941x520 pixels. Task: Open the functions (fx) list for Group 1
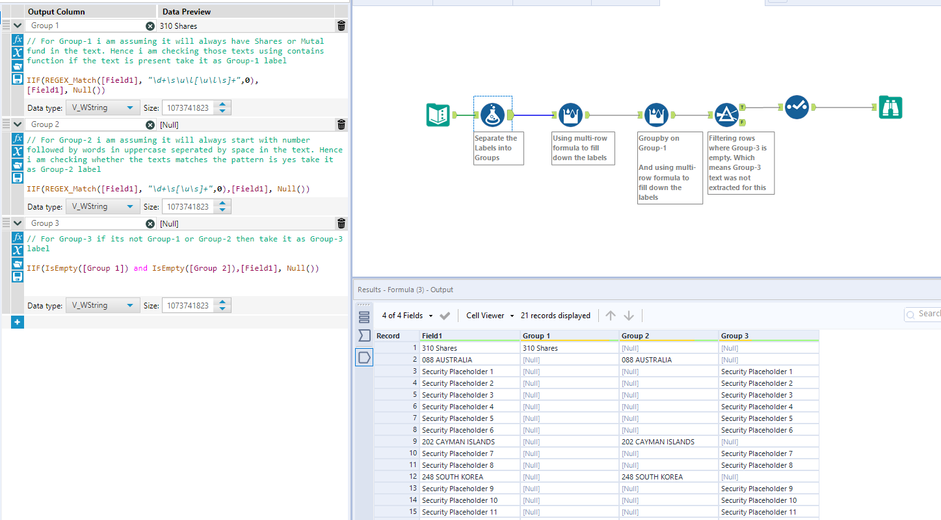point(17,40)
